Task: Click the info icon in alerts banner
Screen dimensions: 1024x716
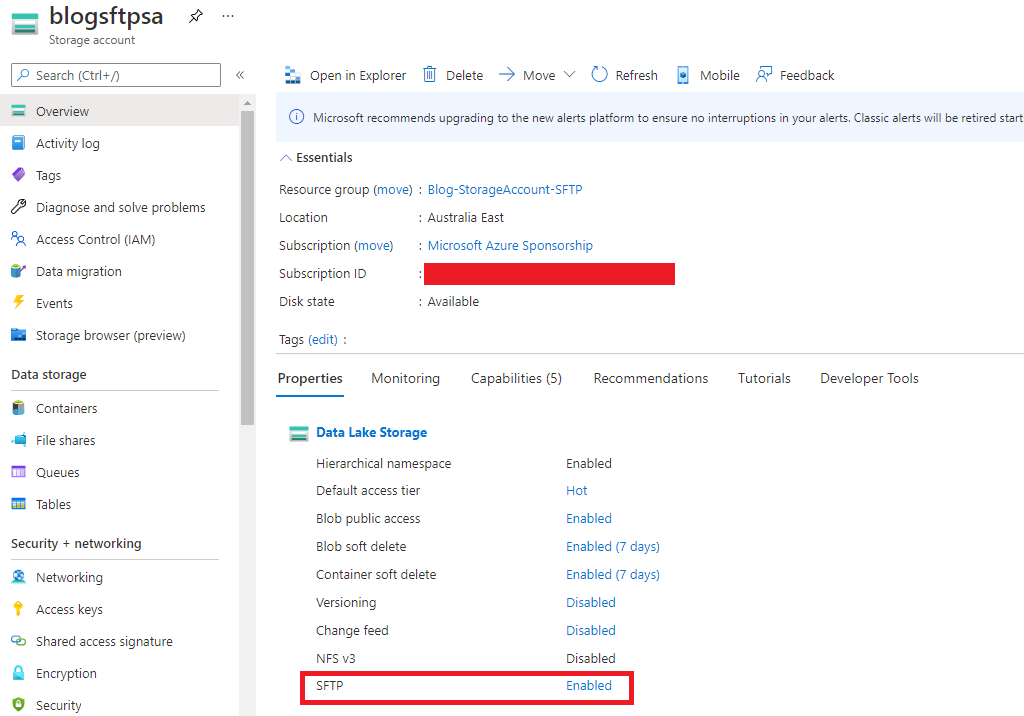Action: coord(296,117)
